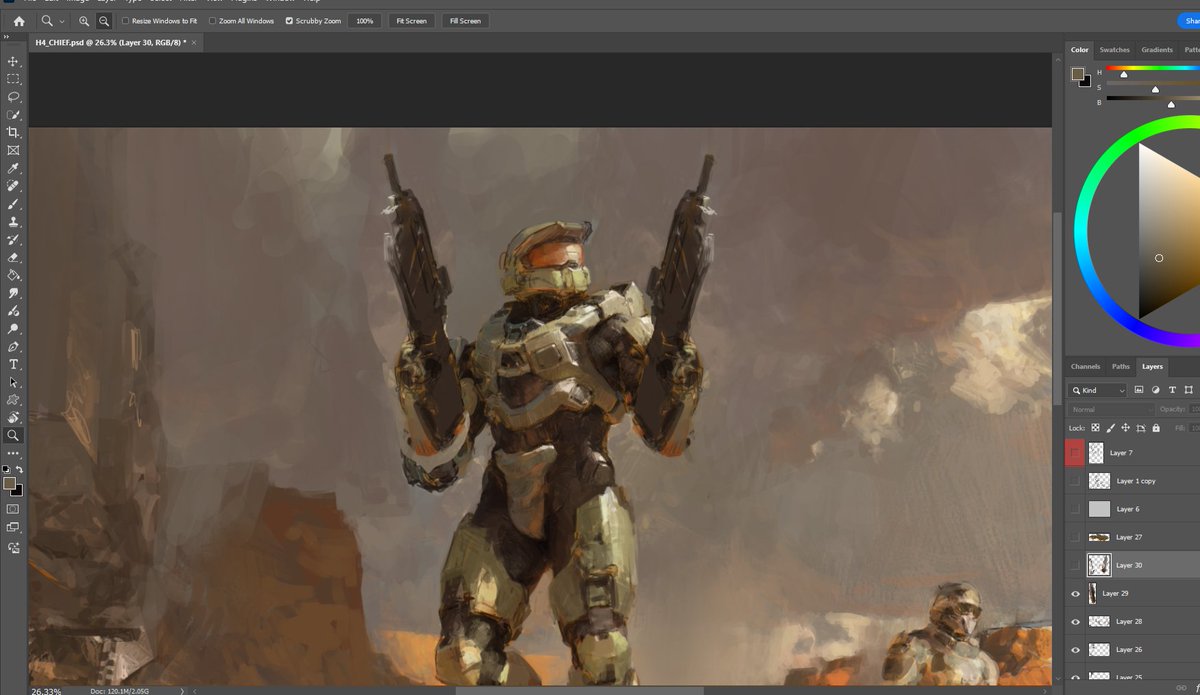This screenshot has height=695, width=1200.
Task: Disable the Scrubby Zoom checkbox
Action: coord(290,21)
